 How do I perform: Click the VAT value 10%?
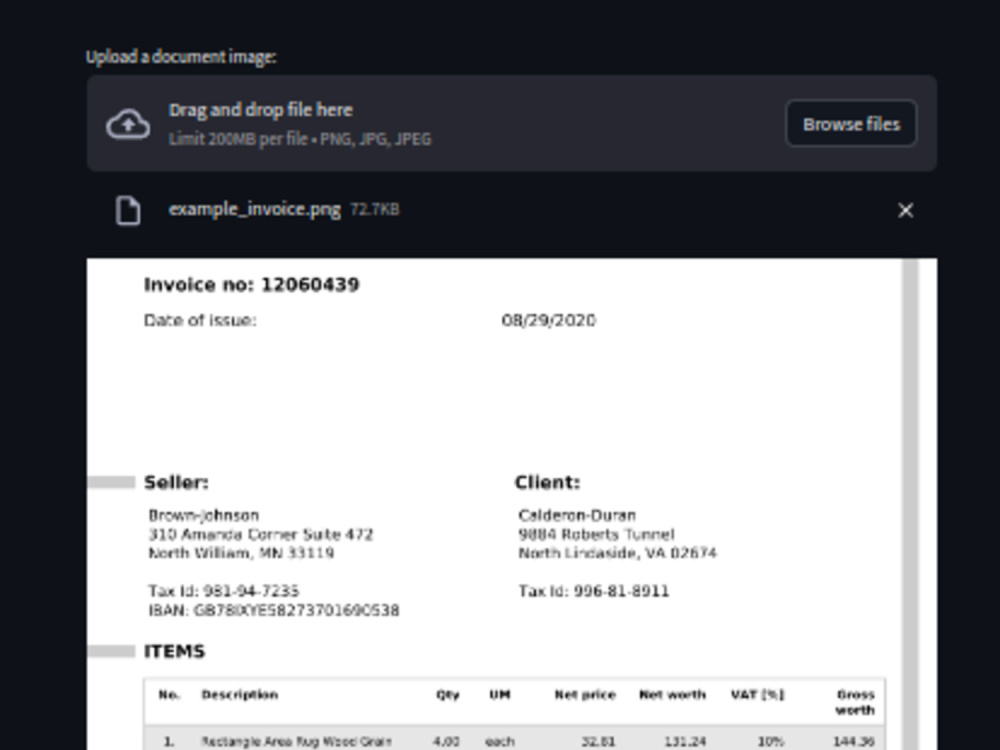click(x=770, y=742)
